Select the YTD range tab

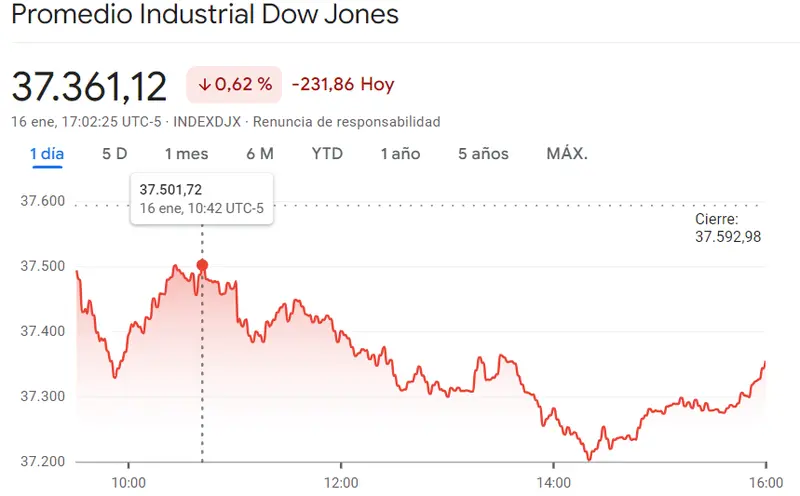[327, 154]
